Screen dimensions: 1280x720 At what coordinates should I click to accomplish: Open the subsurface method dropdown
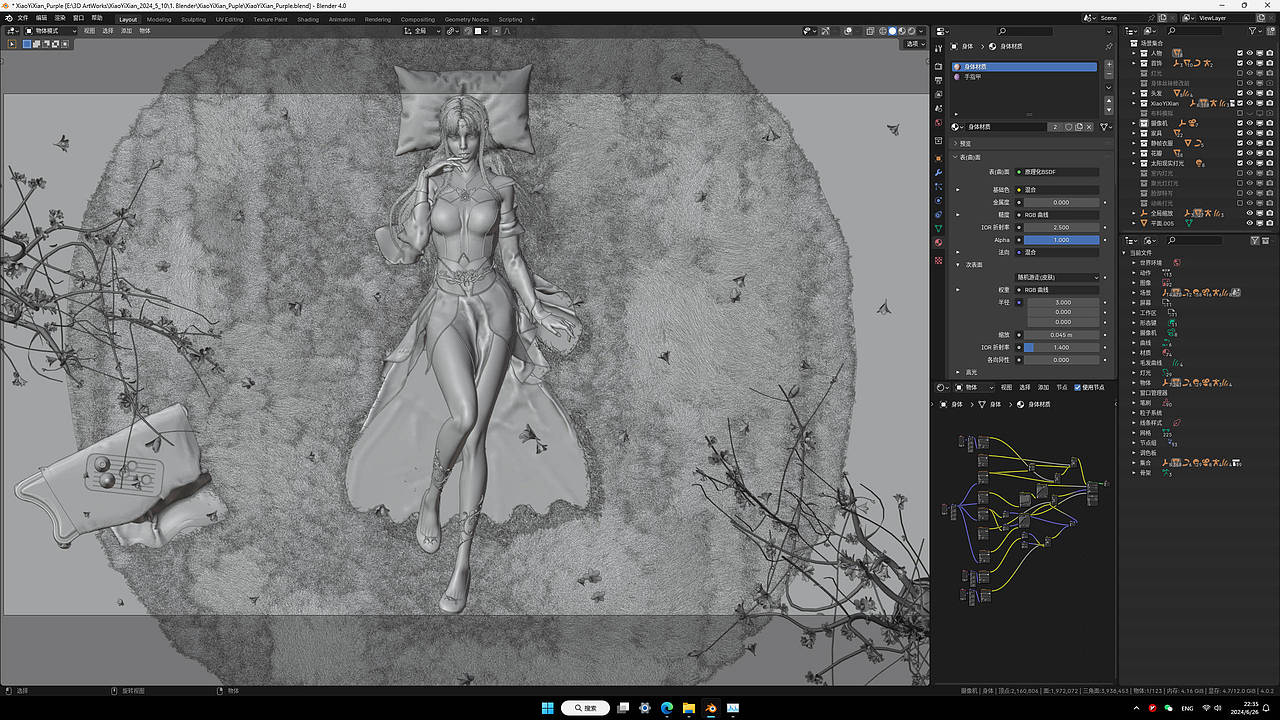click(1058, 277)
